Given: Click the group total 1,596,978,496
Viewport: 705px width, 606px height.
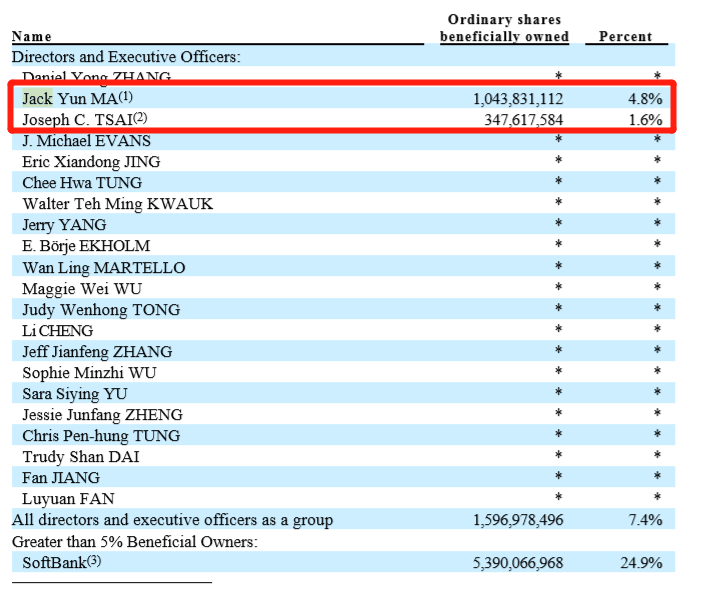Looking at the screenshot, I should pyautogui.click(x=518, y=520).
